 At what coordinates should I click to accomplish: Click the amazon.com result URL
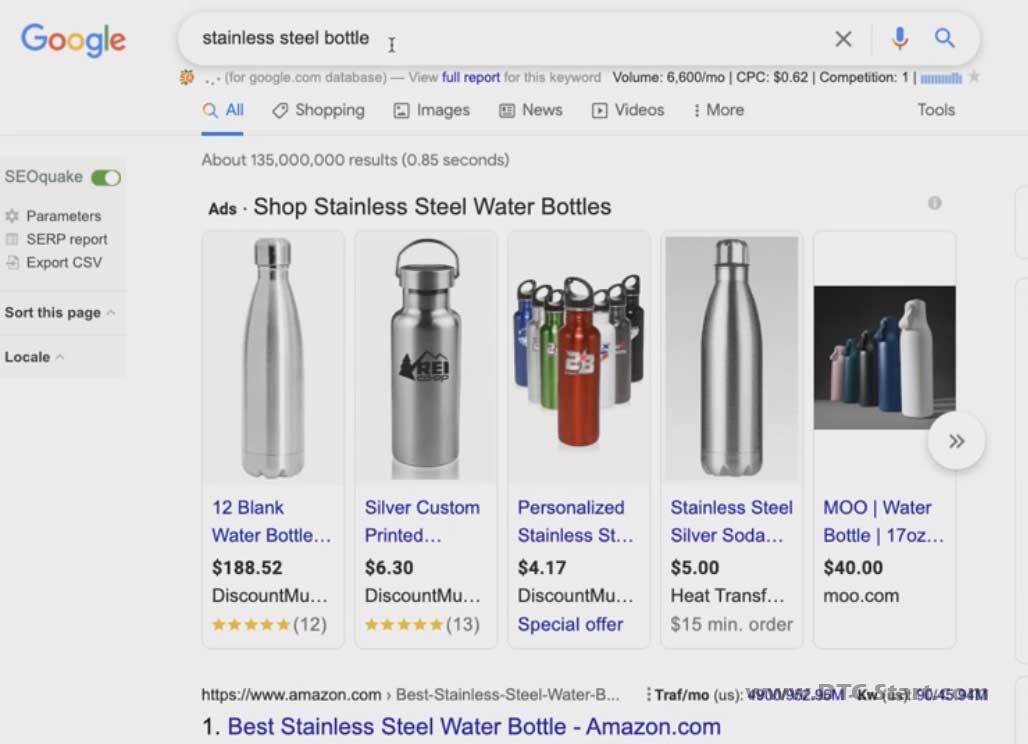coord(410,695)
